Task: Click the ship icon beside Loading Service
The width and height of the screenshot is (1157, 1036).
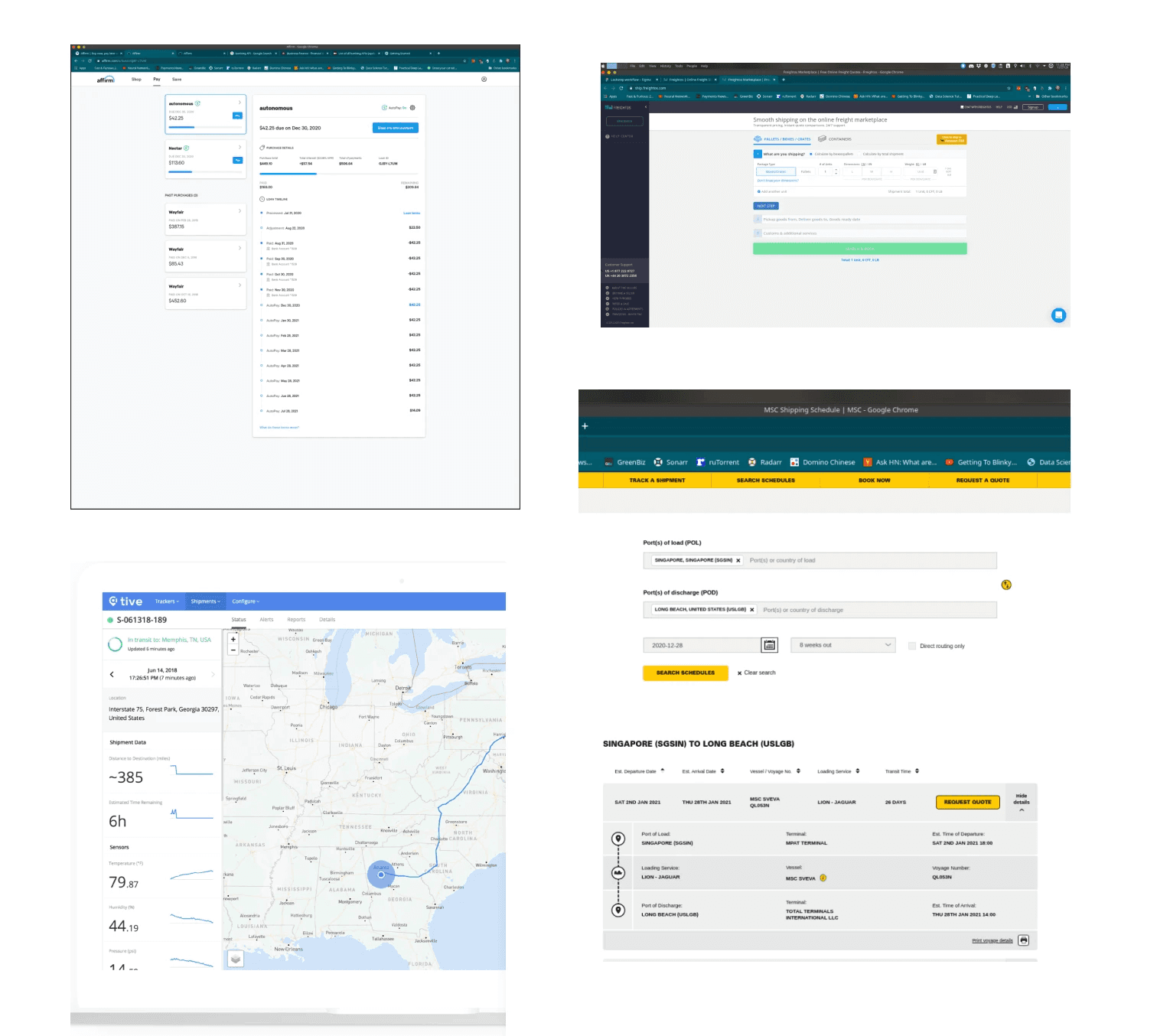Action: pyautogui.click(x=618, y=873)
